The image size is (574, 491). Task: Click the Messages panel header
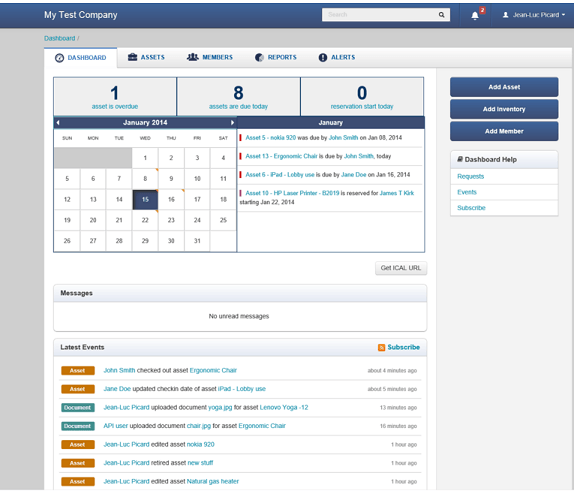click(240, 293)
